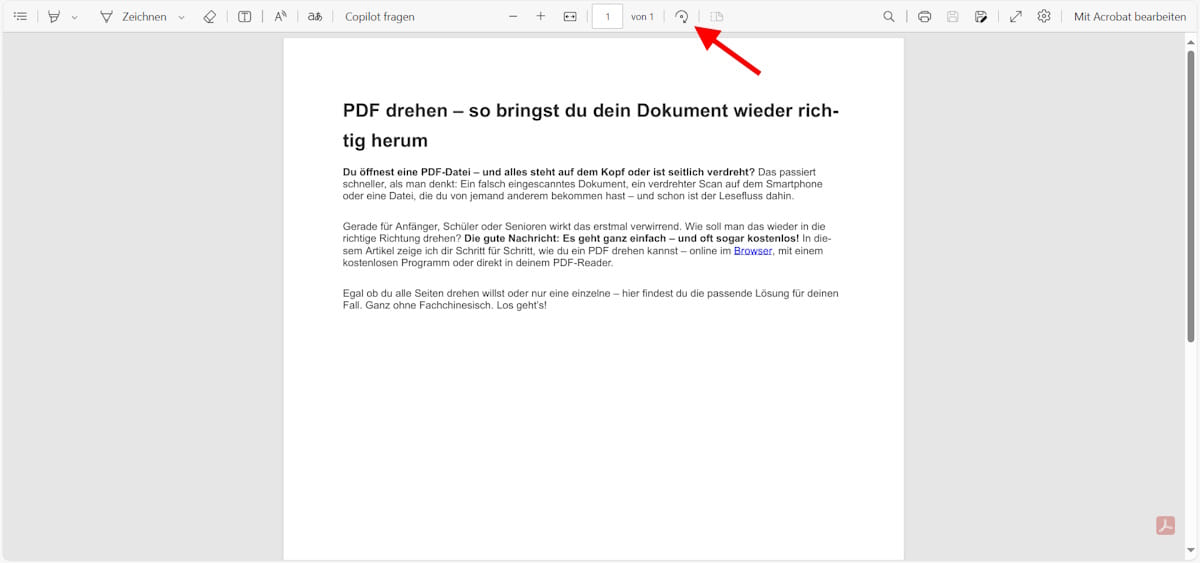Activate the Zeichnen drawing tool
Viewport: 1200px width, 563px height.
click(133, 17)
